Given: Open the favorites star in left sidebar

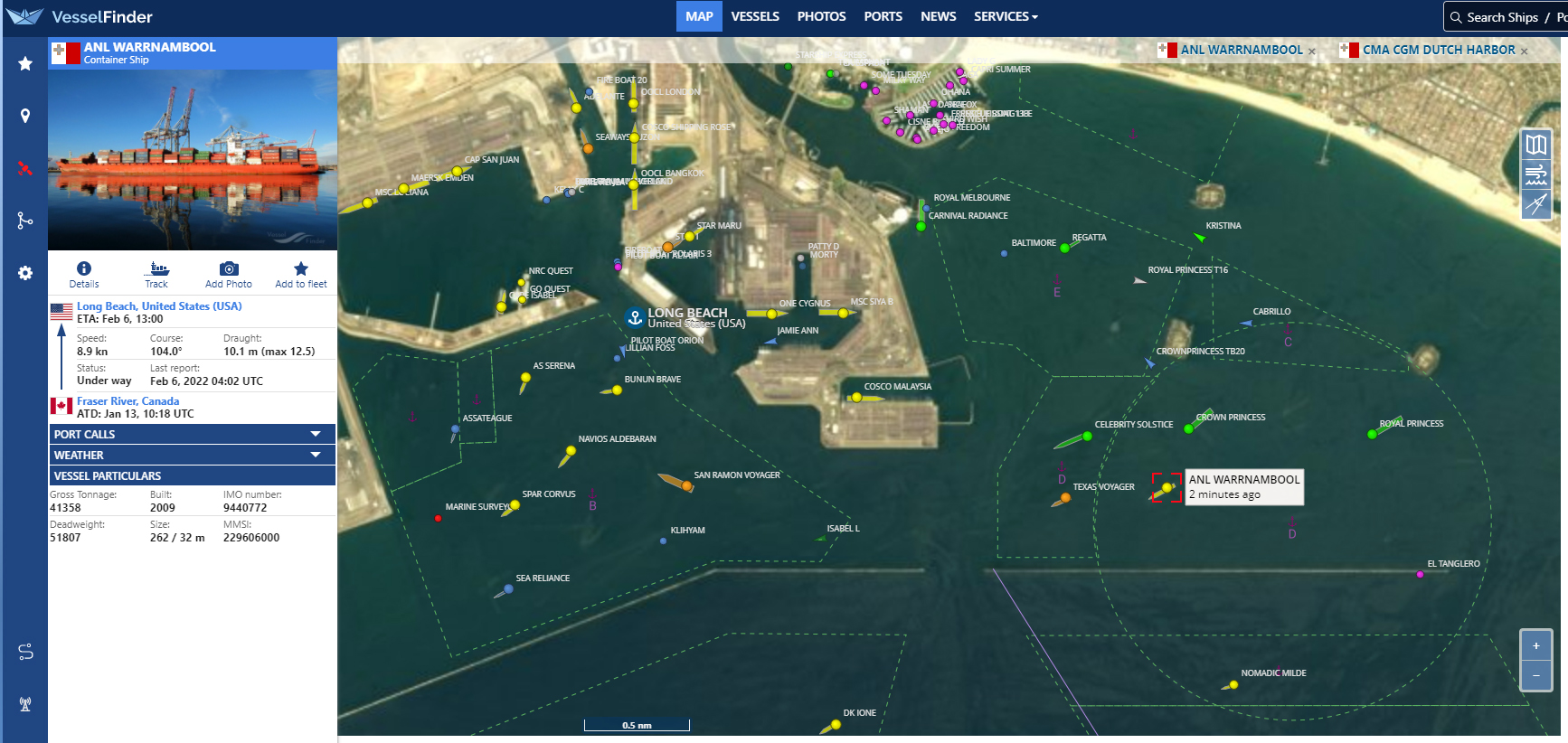Looking at the screenshot, I should (x=25, y=63).
